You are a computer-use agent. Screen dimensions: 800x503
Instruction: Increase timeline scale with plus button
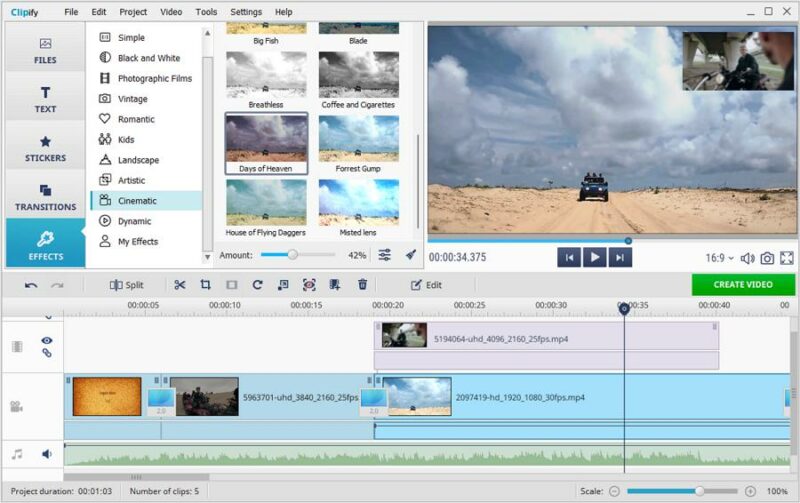(750, 491)
